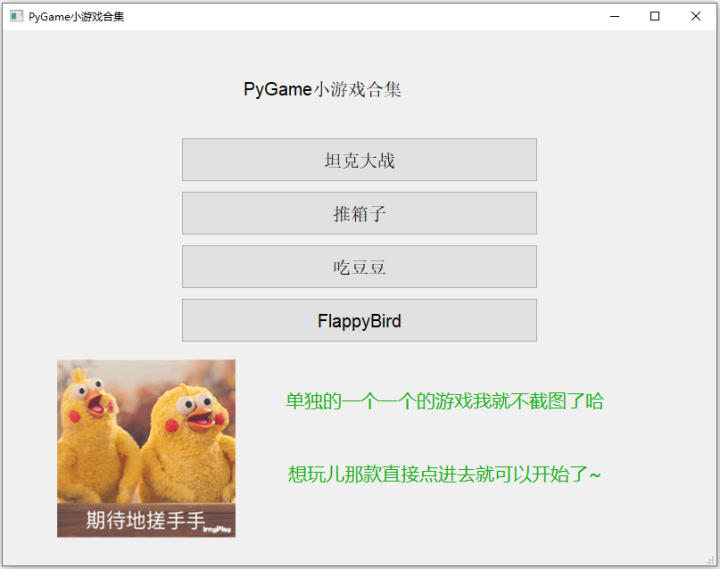
Task: Start the 吃豆豆 game
Action: pos(359,266)
